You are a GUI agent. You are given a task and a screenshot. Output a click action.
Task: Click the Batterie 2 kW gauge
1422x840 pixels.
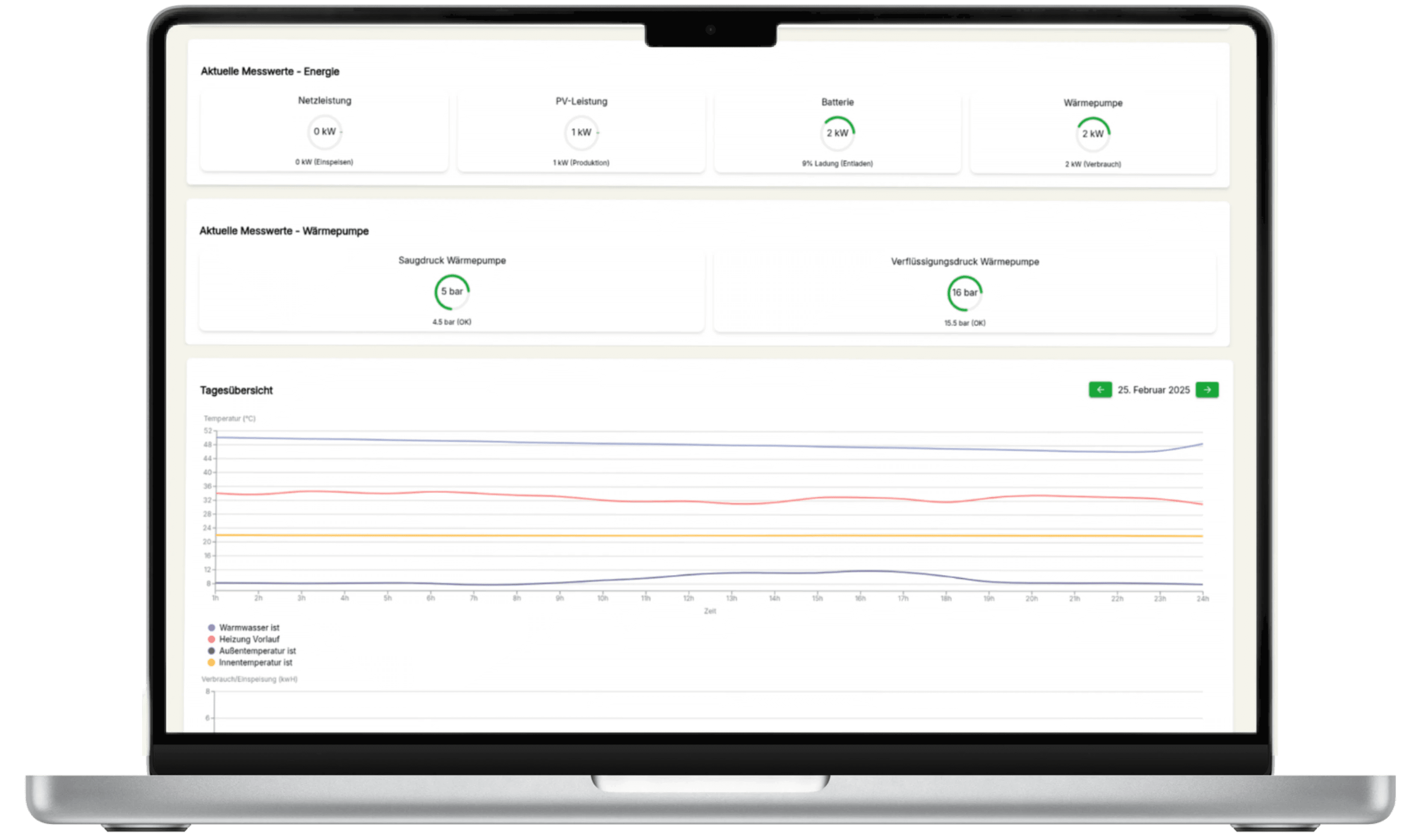click(837, 133)
